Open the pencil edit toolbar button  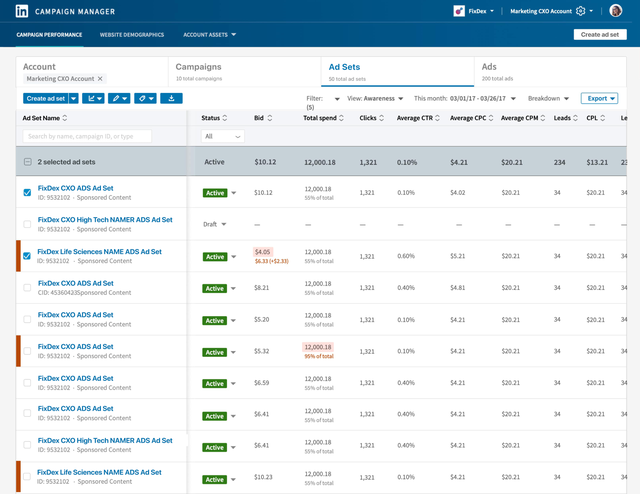tap(119, 98)
